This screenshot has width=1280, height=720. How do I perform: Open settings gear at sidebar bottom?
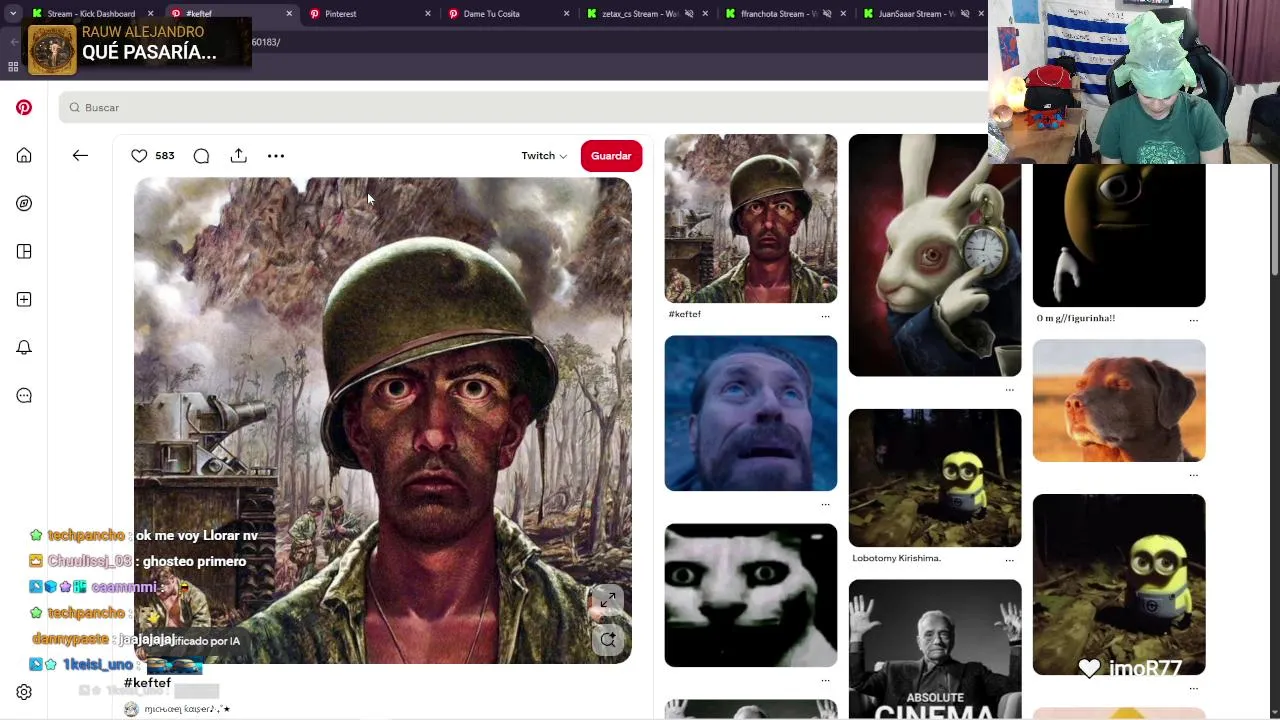[24, 692]
